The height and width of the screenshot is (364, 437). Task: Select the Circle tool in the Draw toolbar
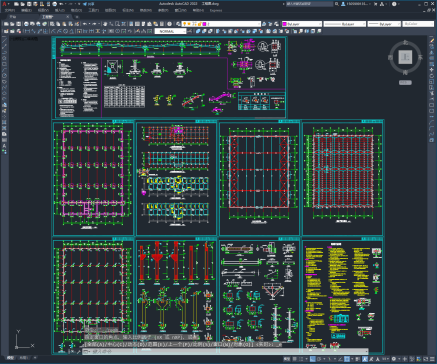pos(5,76)
